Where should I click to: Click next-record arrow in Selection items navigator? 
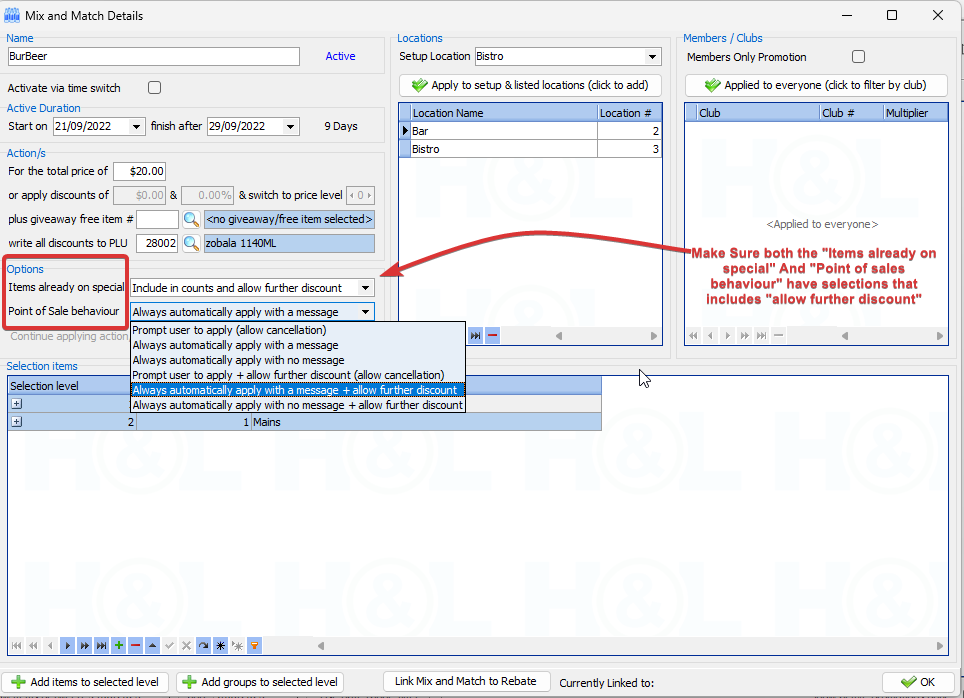(68, 646)
